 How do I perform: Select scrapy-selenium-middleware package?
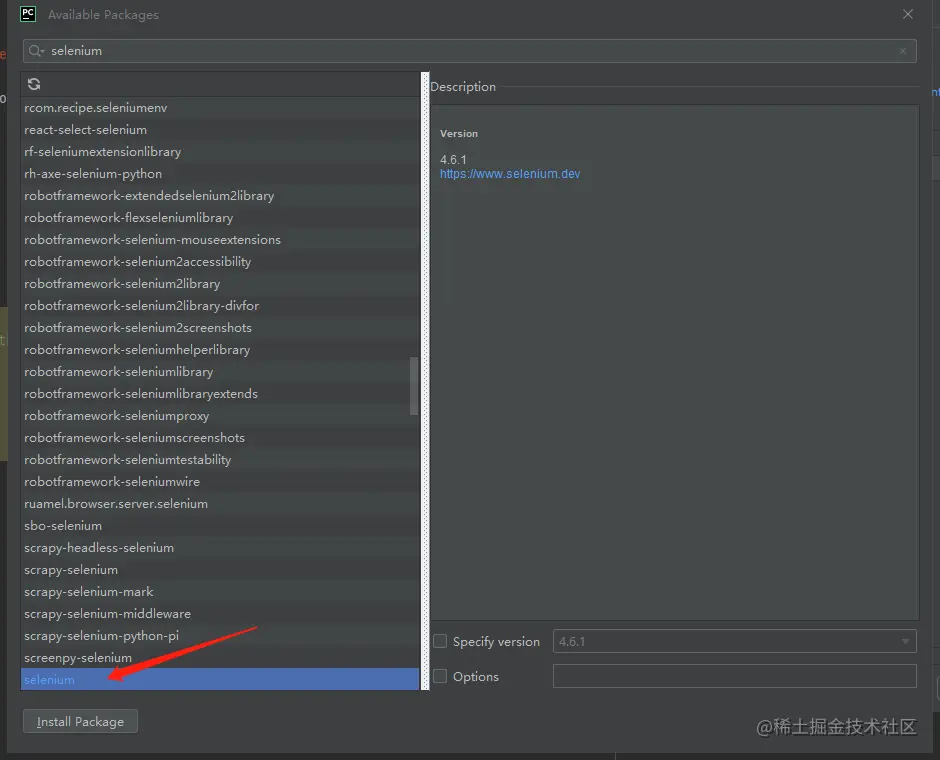coord(220,614)
